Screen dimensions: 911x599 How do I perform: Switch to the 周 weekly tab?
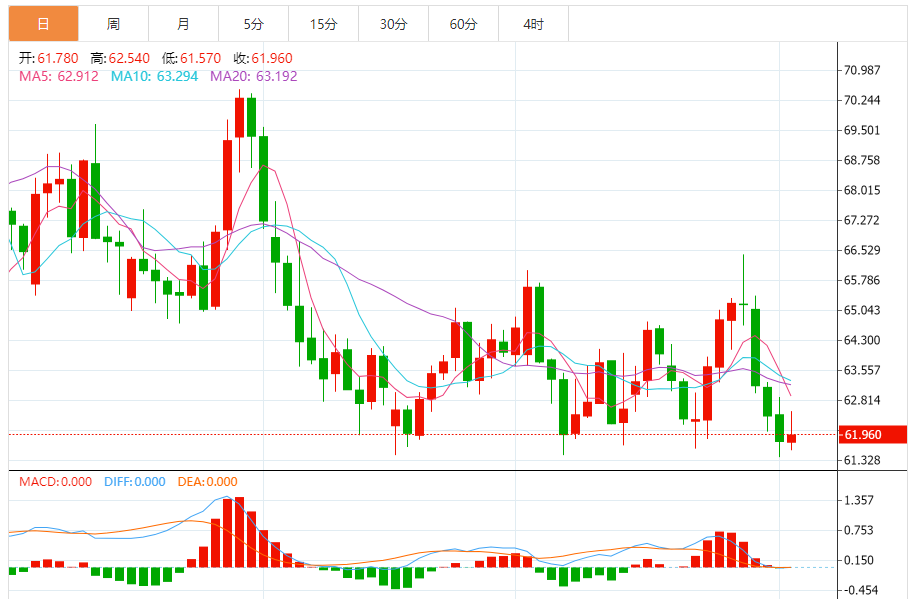tap(113, 24)
